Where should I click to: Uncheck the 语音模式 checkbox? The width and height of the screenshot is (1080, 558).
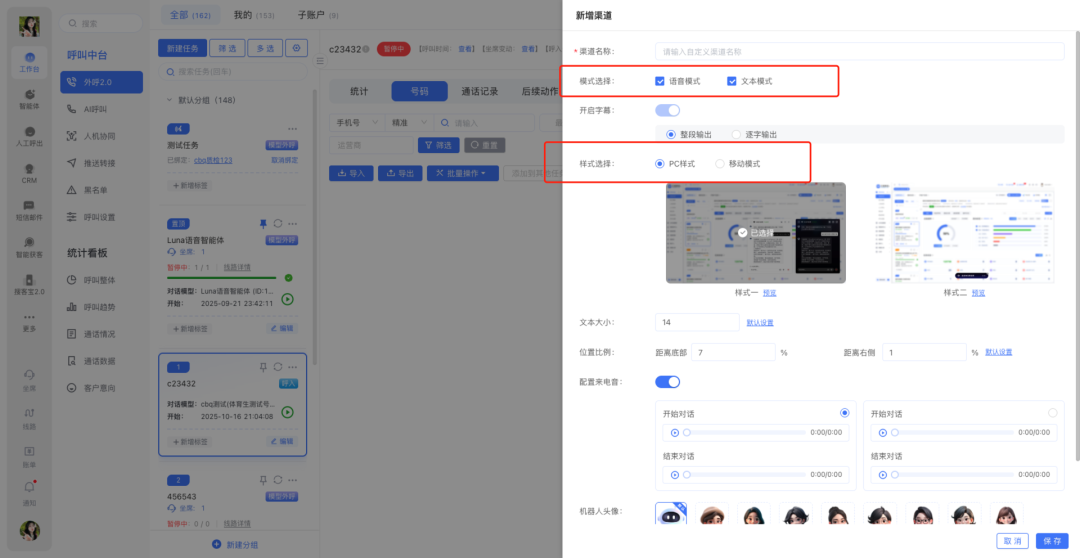click(660, 81)
